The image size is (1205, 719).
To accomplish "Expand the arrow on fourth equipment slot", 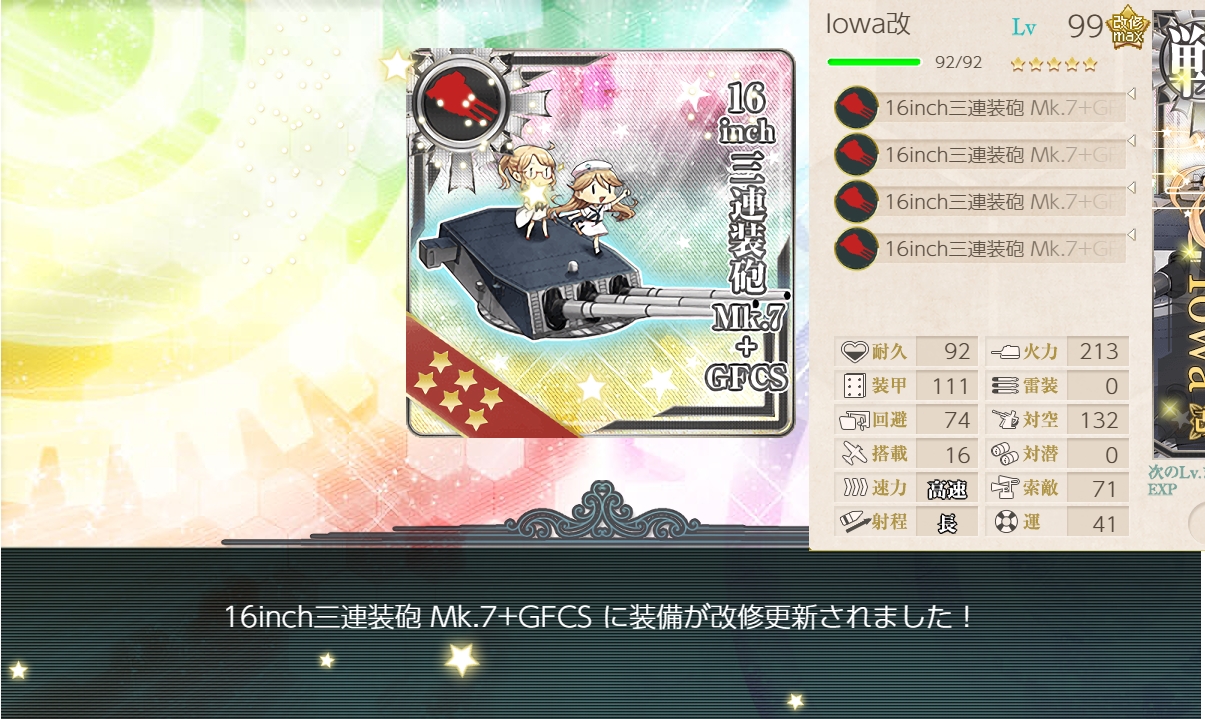I will click(x=1132, y=234).
